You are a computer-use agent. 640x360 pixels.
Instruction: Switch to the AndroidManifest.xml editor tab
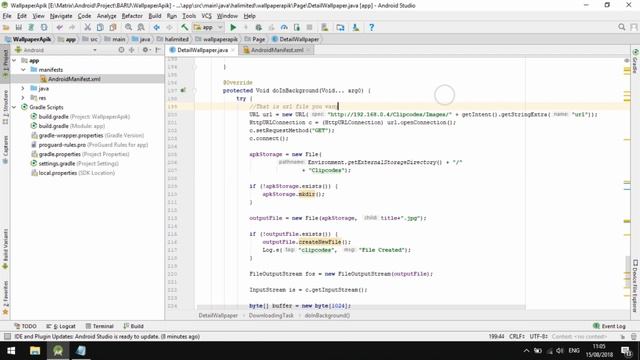pyautogui.click(x=277, y=50)
